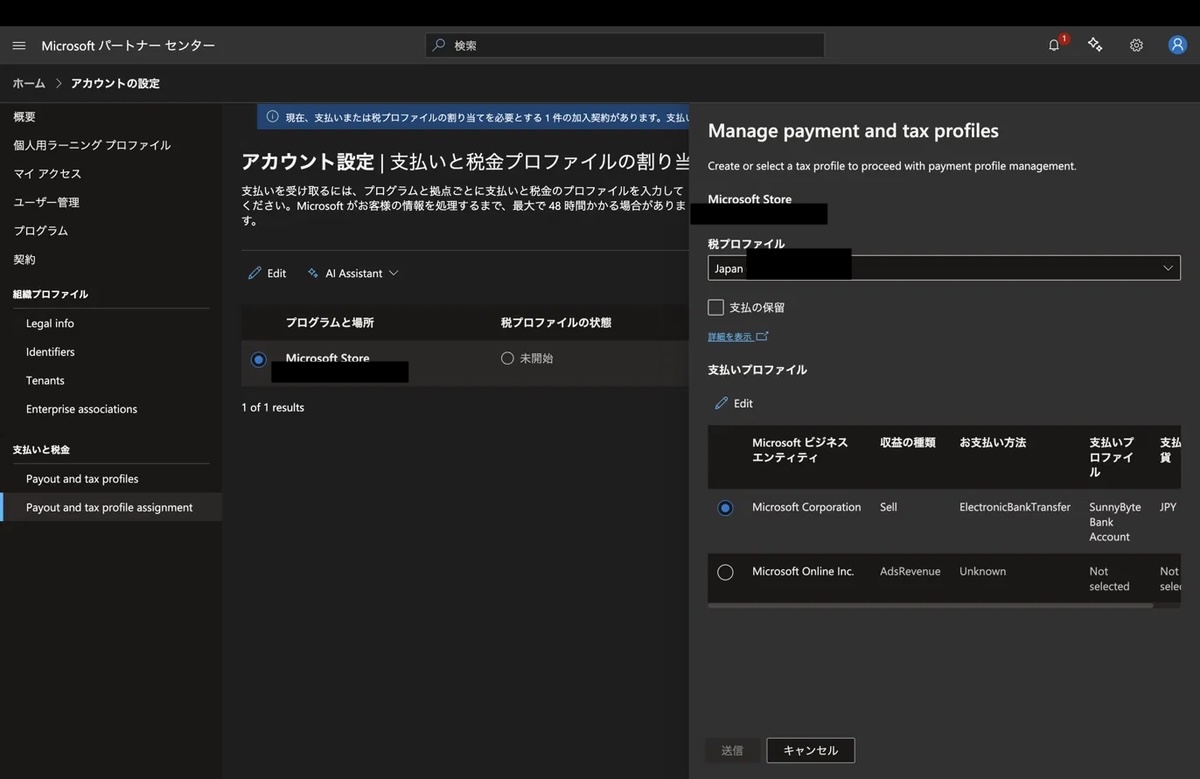
Task: Open Tenants in the sidebar
Action: (45, 380)
